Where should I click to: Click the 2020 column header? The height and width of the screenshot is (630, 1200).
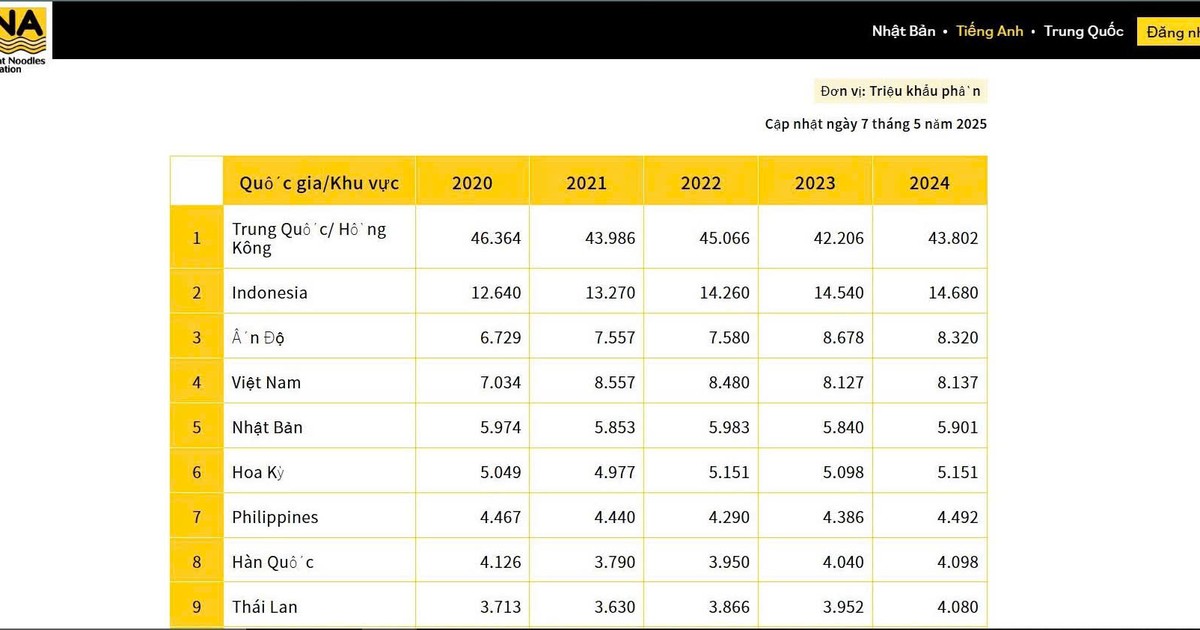[472, 183]
